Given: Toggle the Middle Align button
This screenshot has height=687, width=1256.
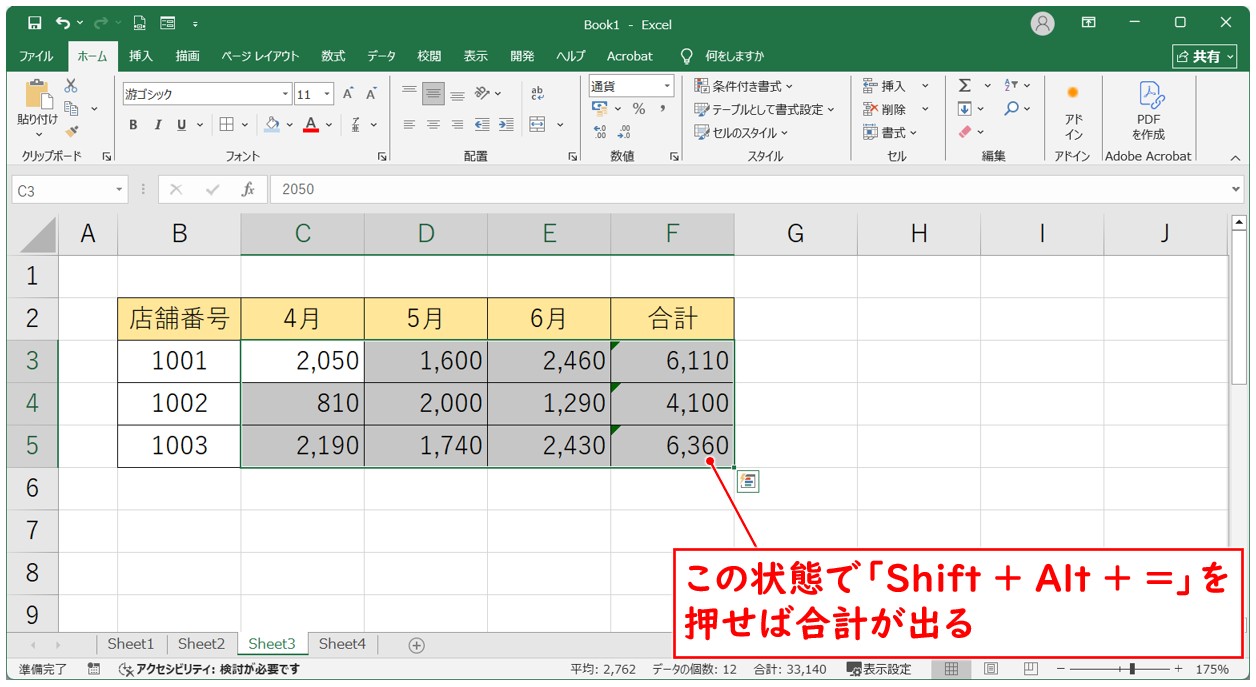Looking at the screenshot, I should (x=433, y=94).
